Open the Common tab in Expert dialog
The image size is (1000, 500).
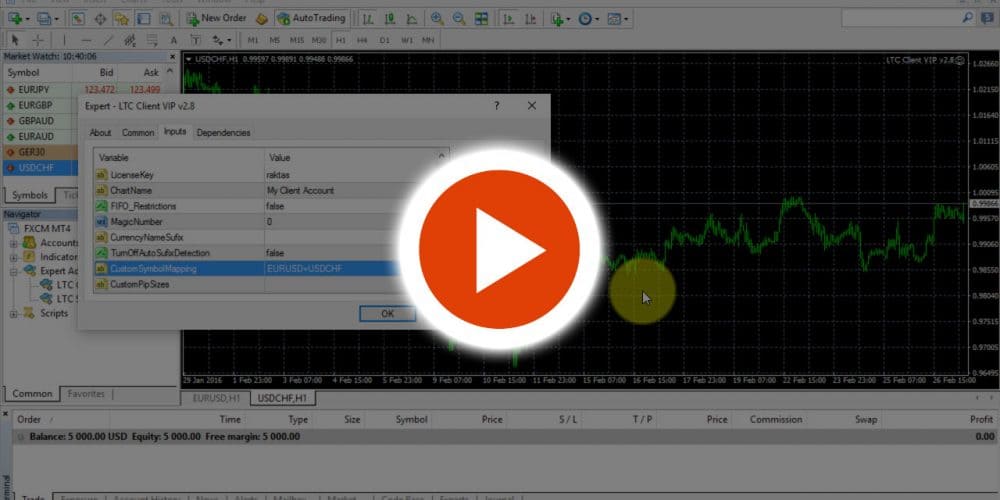click(x=138, y=133)
